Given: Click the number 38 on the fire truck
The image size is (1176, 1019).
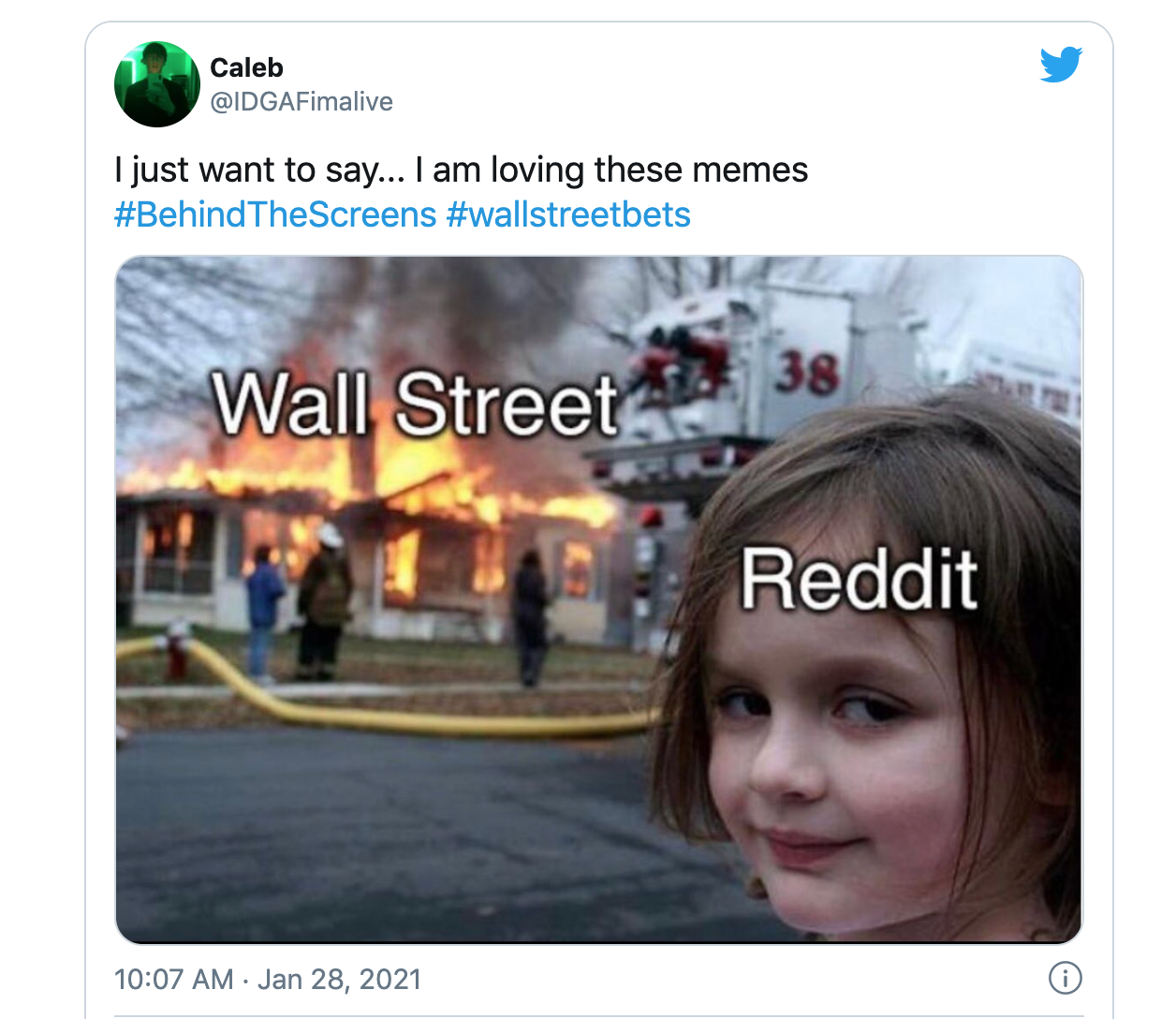Looking at the screenshot, I should pyautogui.click(x=806, y=374).
